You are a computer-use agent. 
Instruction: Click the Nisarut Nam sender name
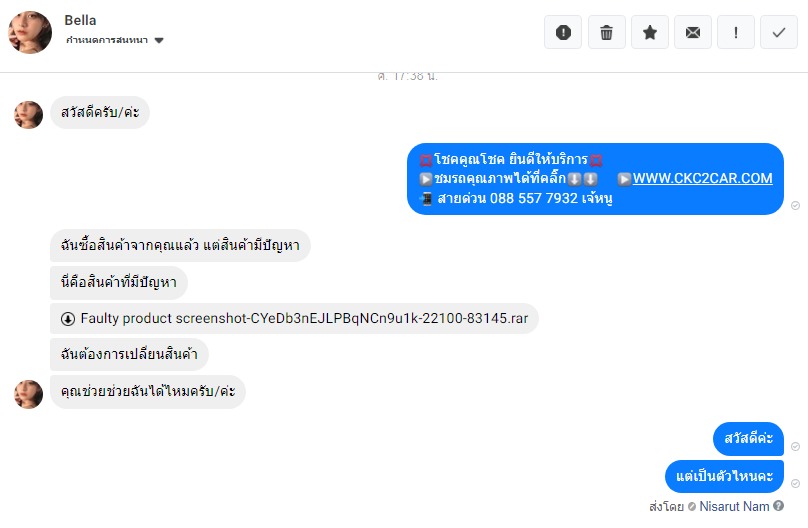tap(734, 506)
